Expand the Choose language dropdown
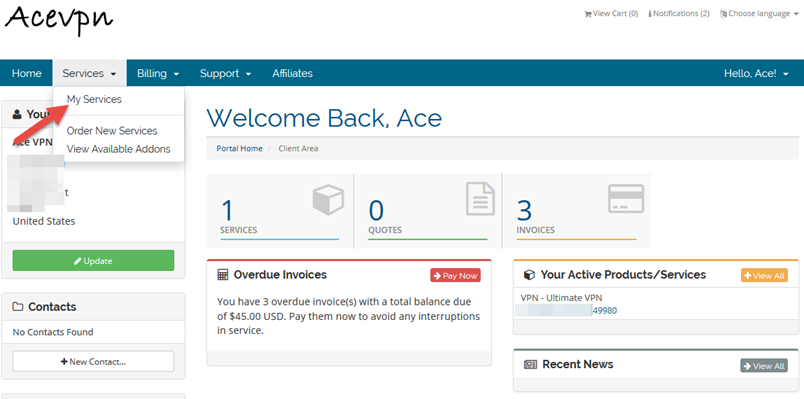This screenshot has width=804, height=399. click(x=759, y=14)
